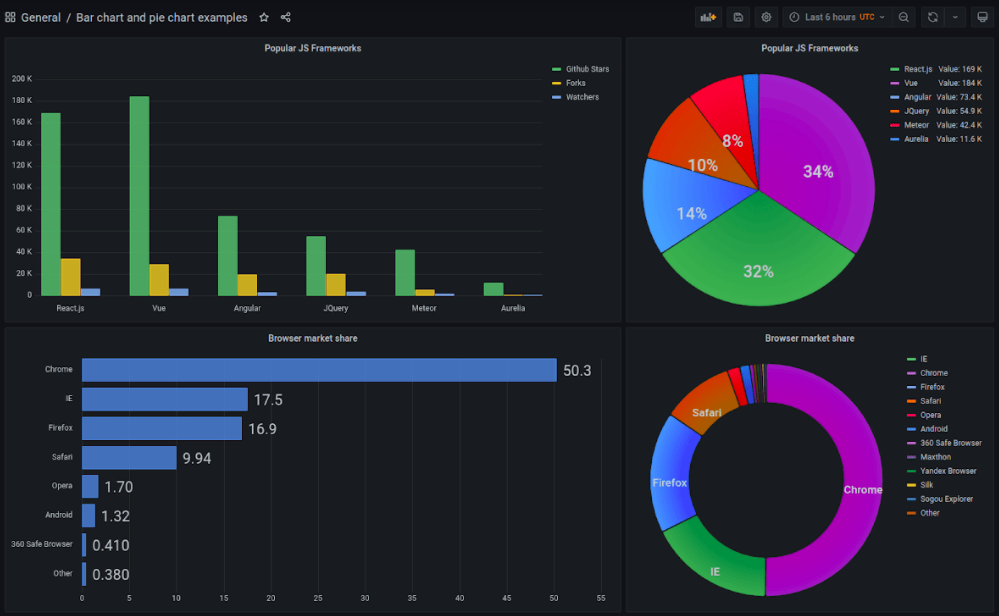Save the dashboard with disk icon

738,17
